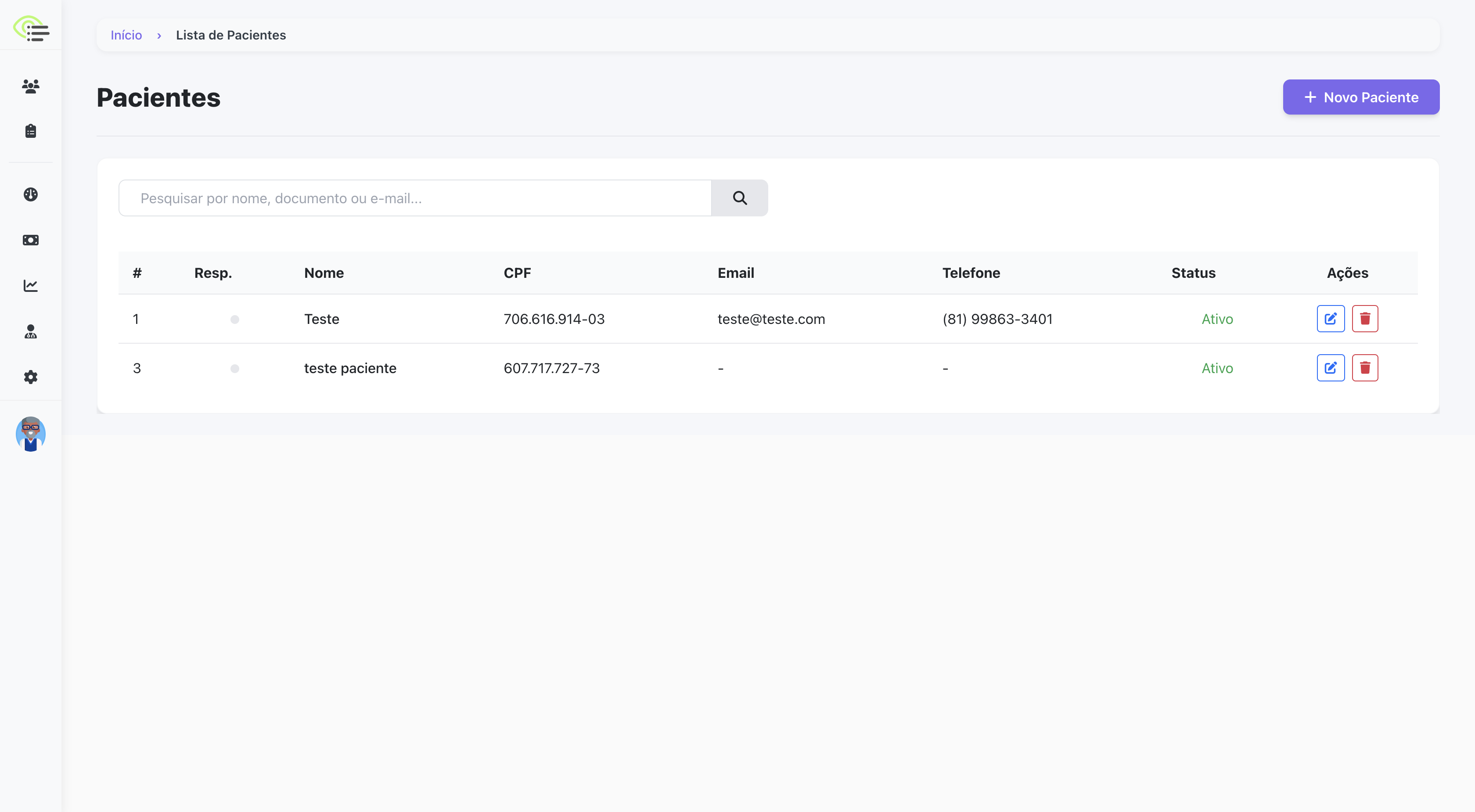Edit patient Teste with the pencil icon
This screenshot has height=812, width=1475.
click(1330, 319)
